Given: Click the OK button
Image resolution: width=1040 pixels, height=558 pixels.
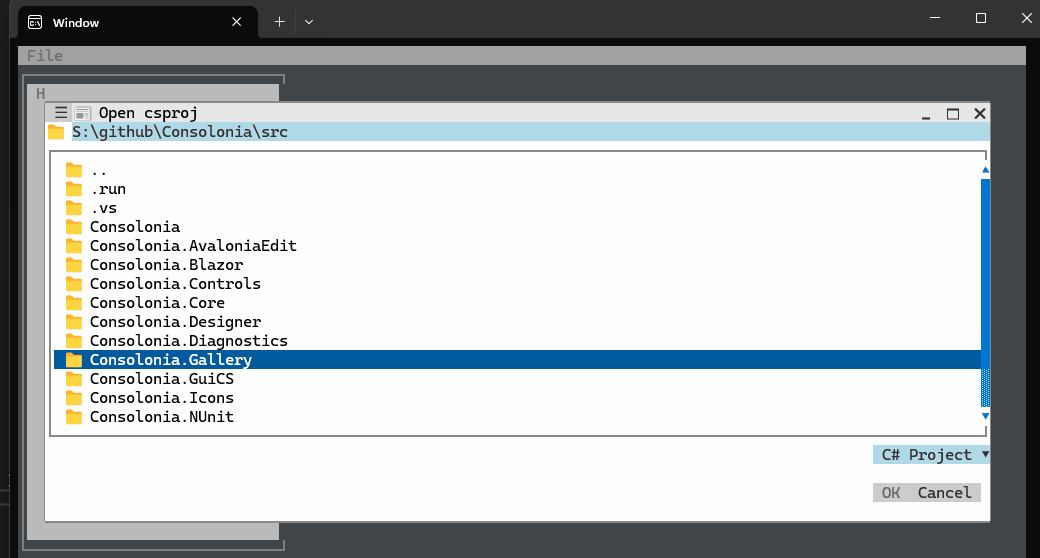Looking at the screenshot, I should click(x=891, y=492).
